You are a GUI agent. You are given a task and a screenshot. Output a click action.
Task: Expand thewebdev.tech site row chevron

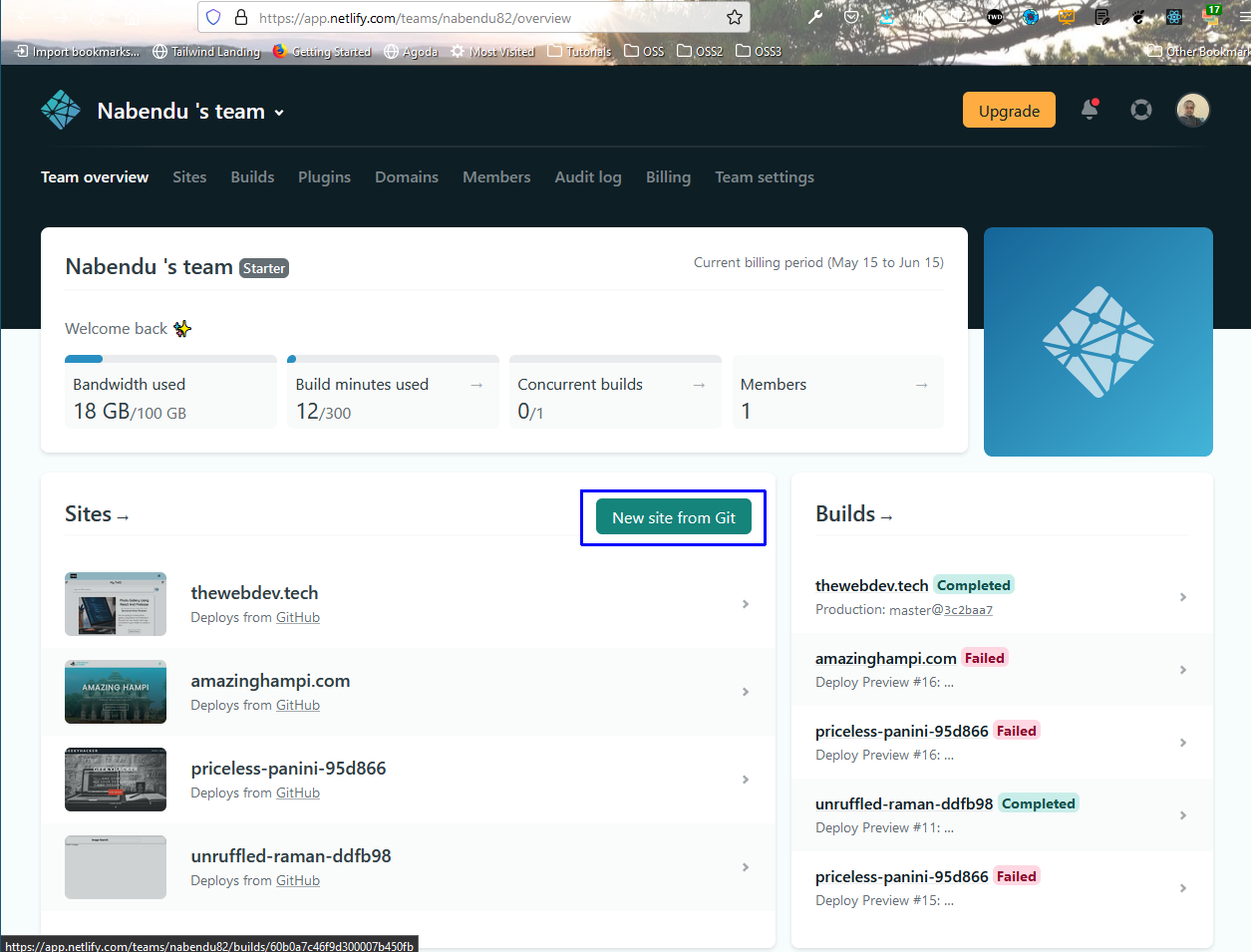[x=746, y=604]
